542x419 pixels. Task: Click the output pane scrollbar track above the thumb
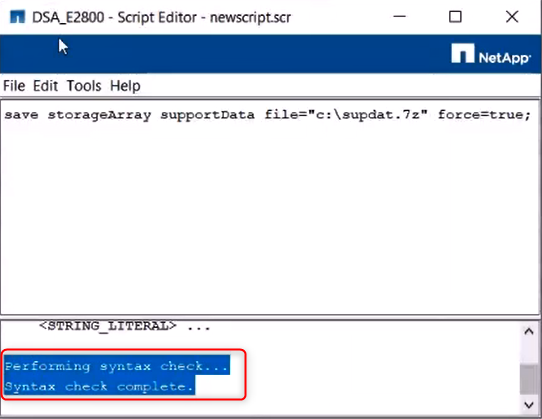(529, 352)
